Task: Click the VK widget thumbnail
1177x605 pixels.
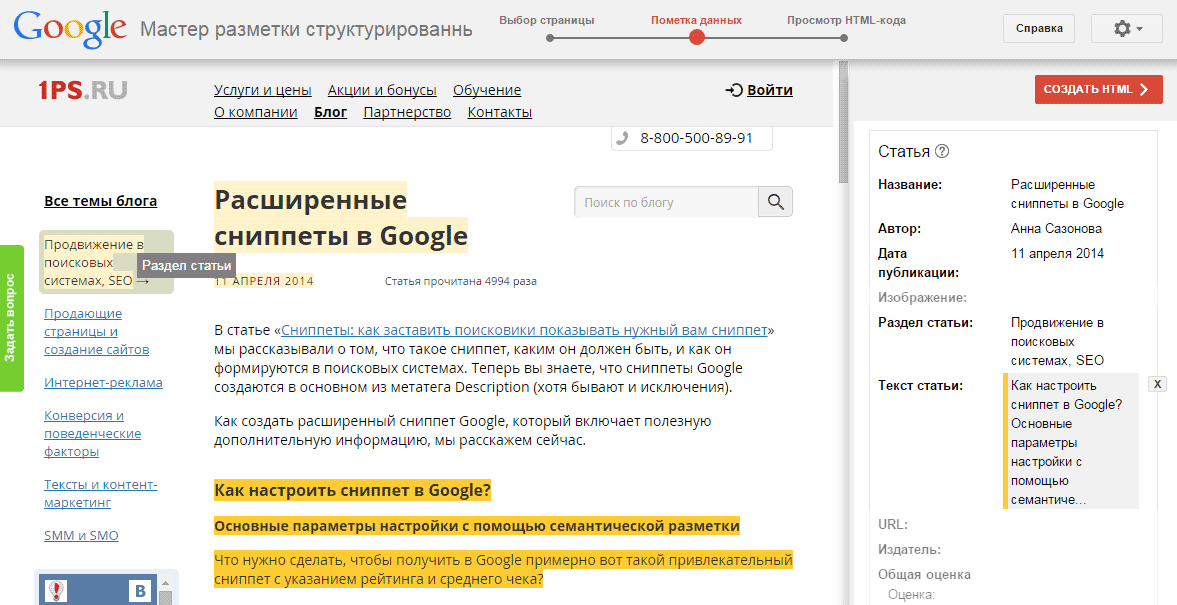Action: (57, 591)
